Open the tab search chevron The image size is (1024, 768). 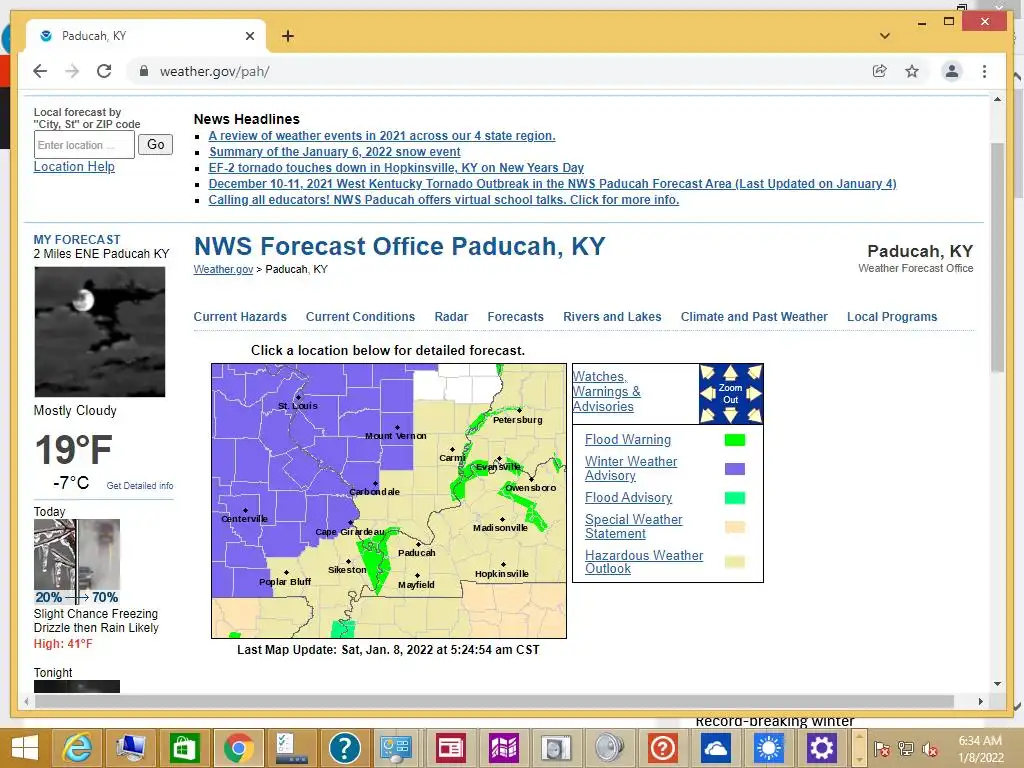(x=884, y=36)
